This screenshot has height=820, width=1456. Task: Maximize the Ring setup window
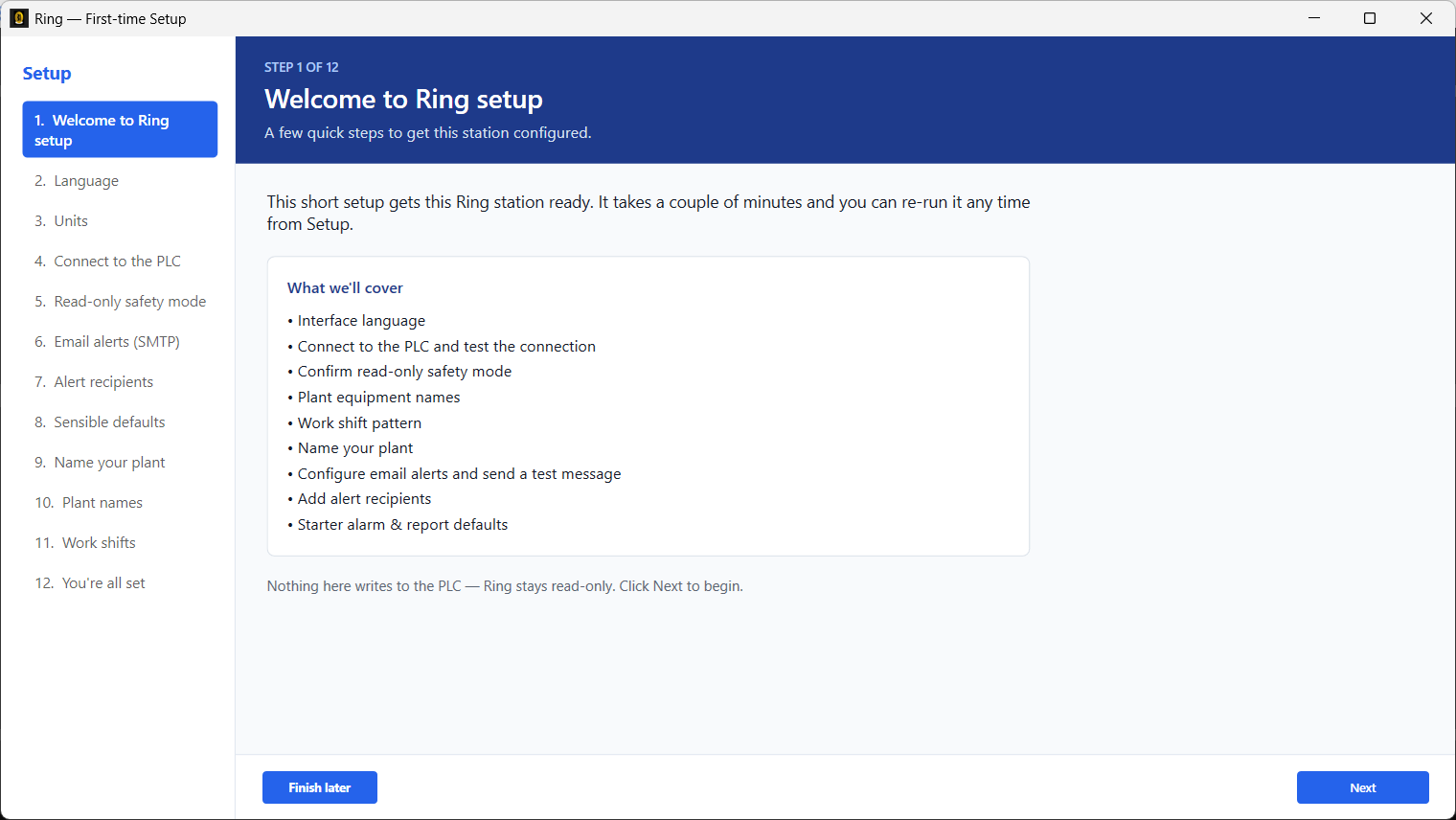pos(1370,18)
